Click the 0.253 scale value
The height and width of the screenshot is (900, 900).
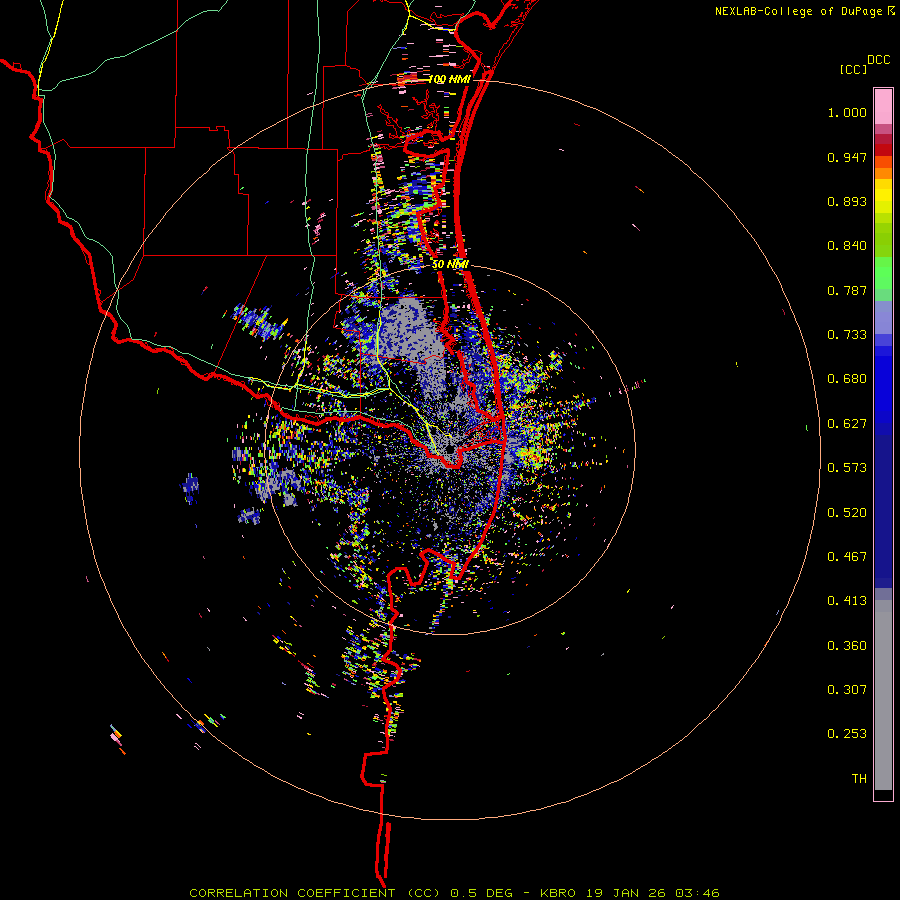[x=847, y=734]
